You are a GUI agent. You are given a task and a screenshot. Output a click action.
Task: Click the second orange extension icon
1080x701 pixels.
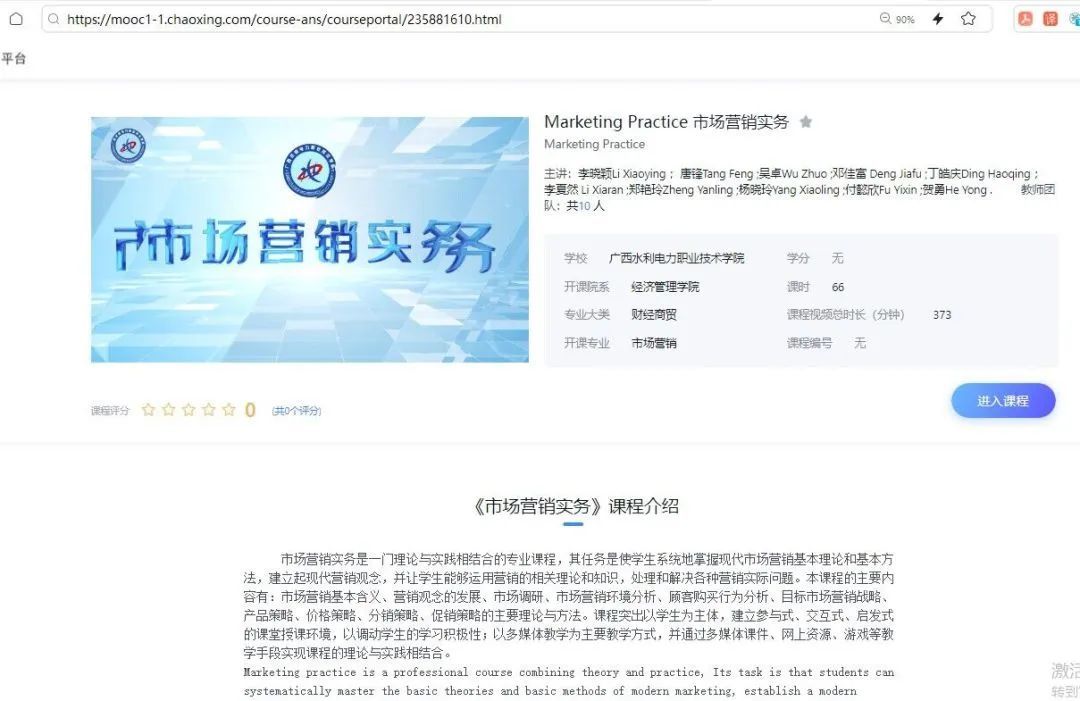1050,19
